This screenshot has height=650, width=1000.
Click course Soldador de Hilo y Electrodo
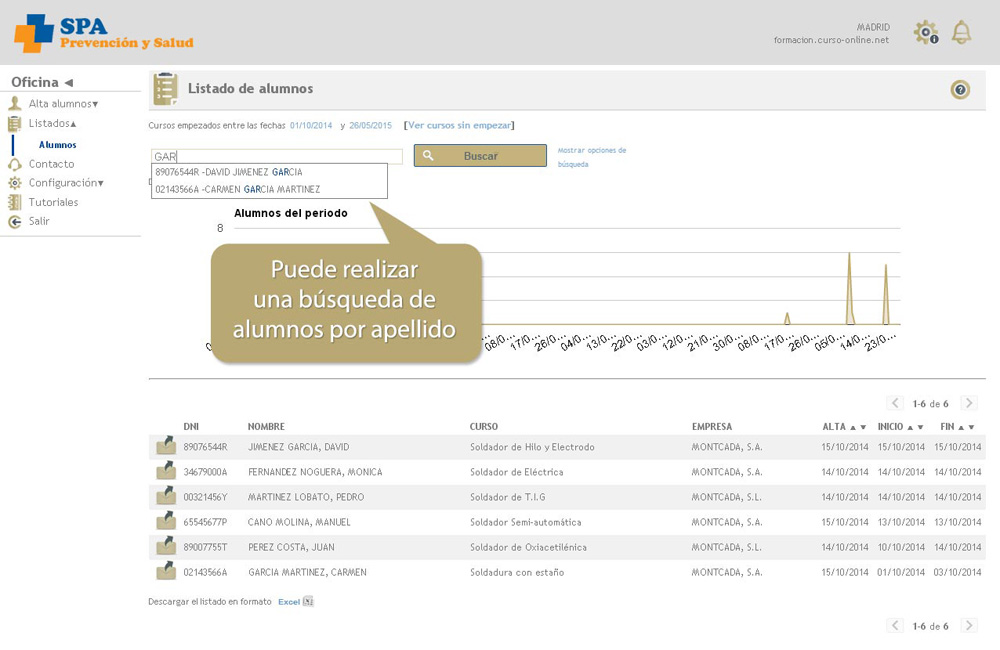tap(532, 447)
